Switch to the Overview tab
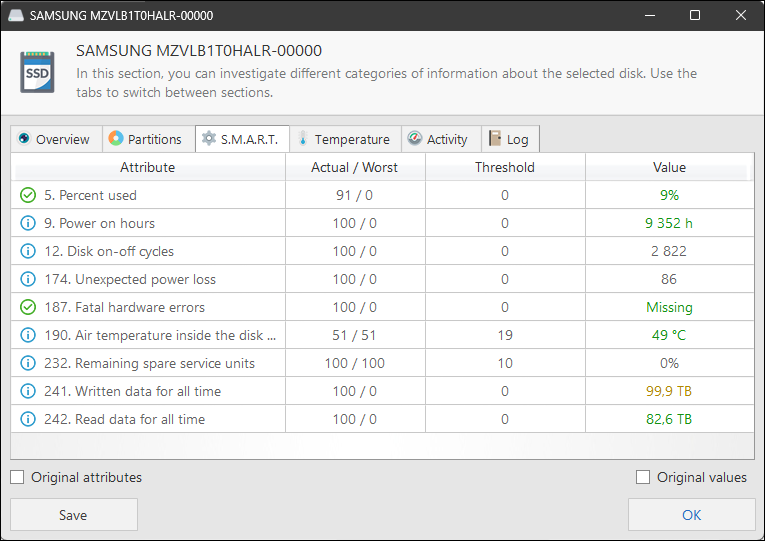Viewport: 765px width, 541px height. [x=54, y=139]
